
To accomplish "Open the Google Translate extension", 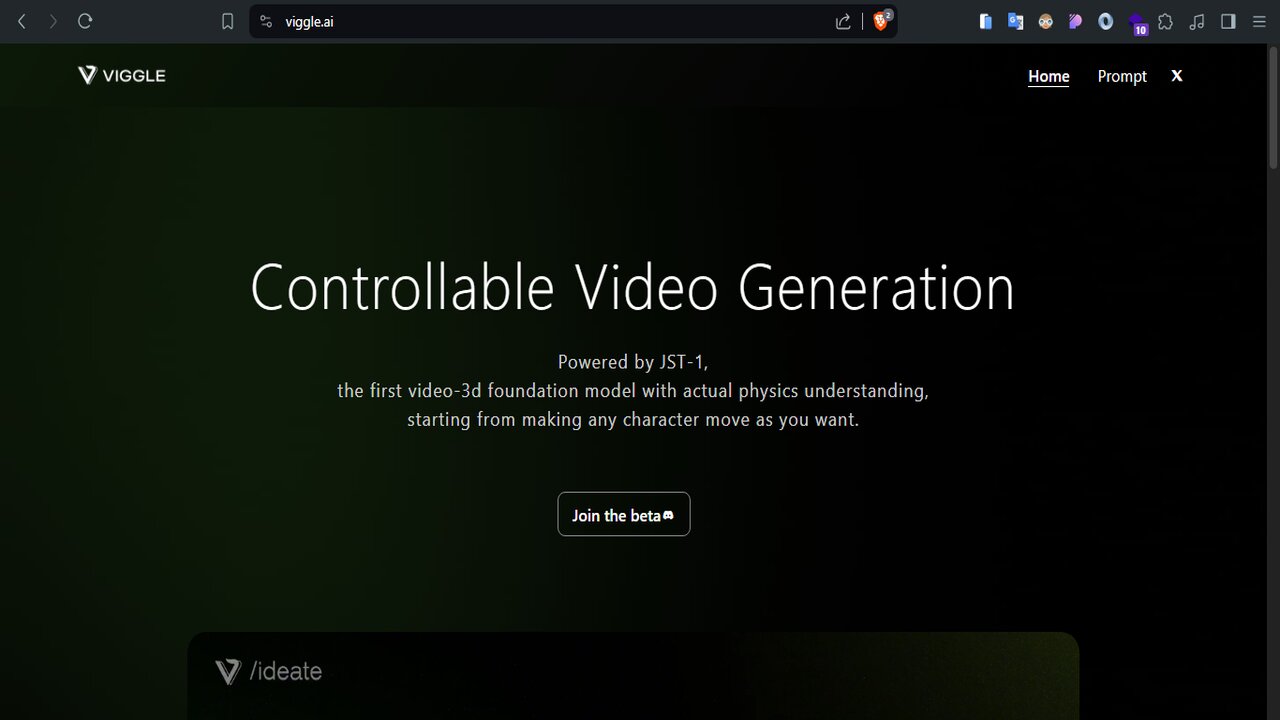I will (1016, 21).
